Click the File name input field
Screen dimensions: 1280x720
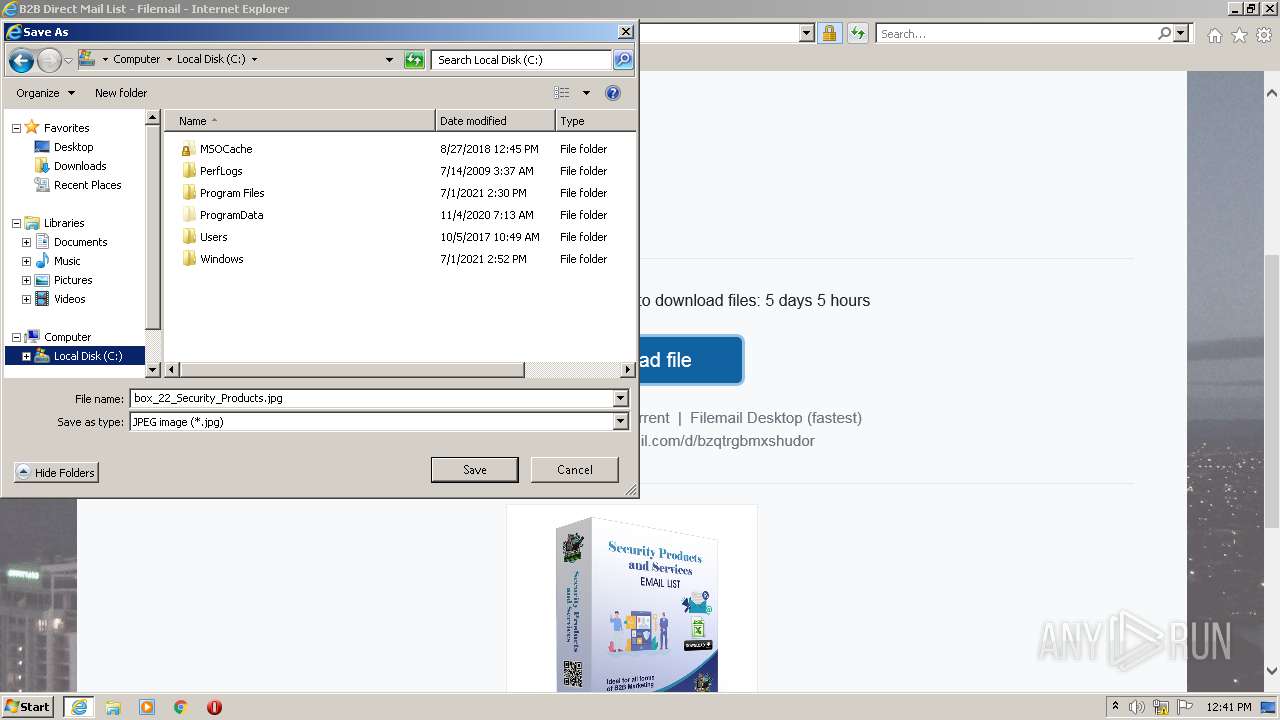coord(372,398)
